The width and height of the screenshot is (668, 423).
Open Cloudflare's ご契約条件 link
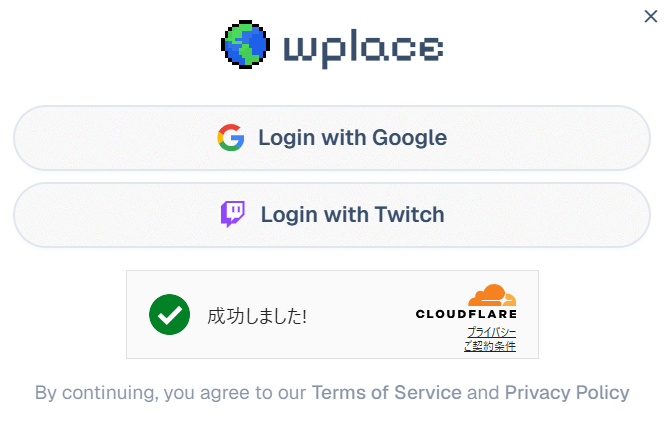pos(489,346)
